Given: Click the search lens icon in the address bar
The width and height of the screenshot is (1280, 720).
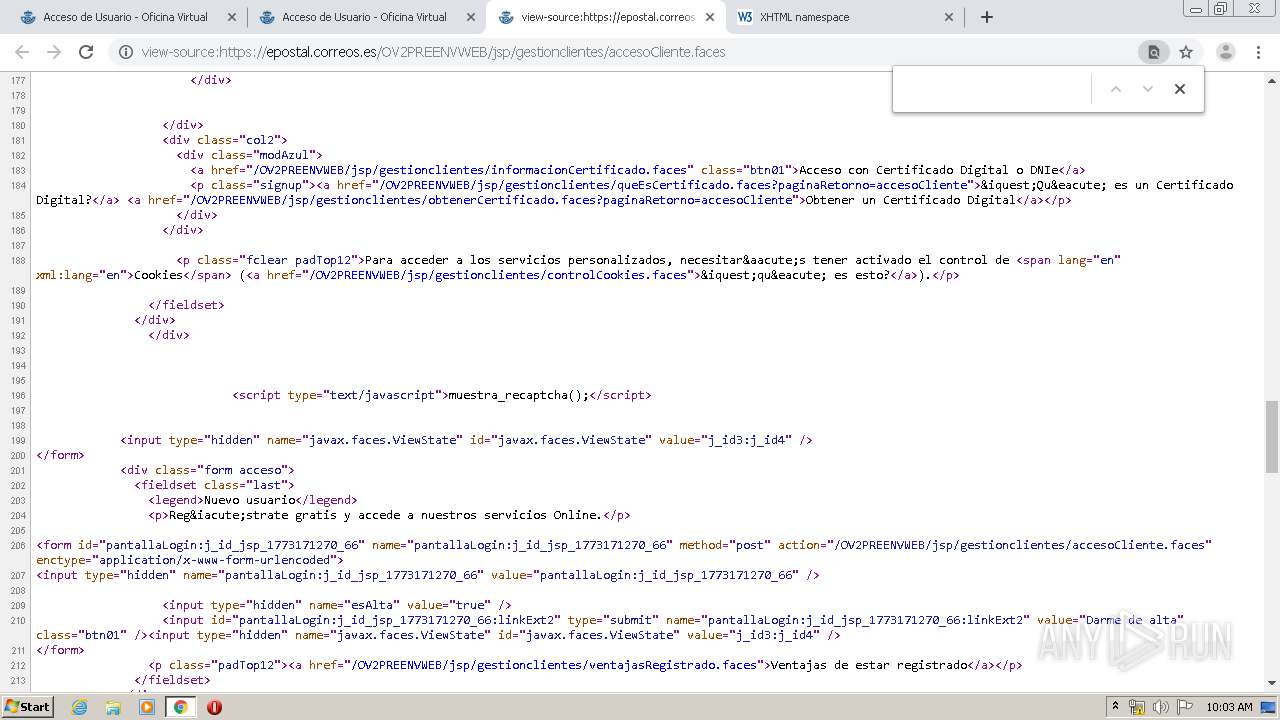Looking at the screenshot, I should coord(1153,52).
